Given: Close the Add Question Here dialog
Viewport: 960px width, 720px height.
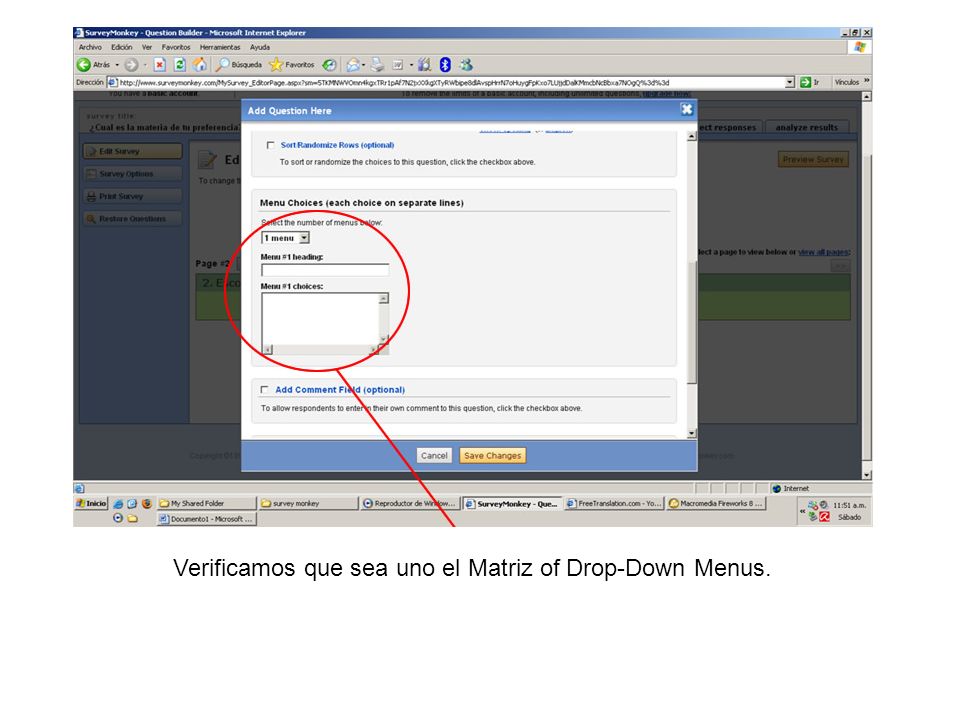Looking at the screenshot, I should point(686,110).
